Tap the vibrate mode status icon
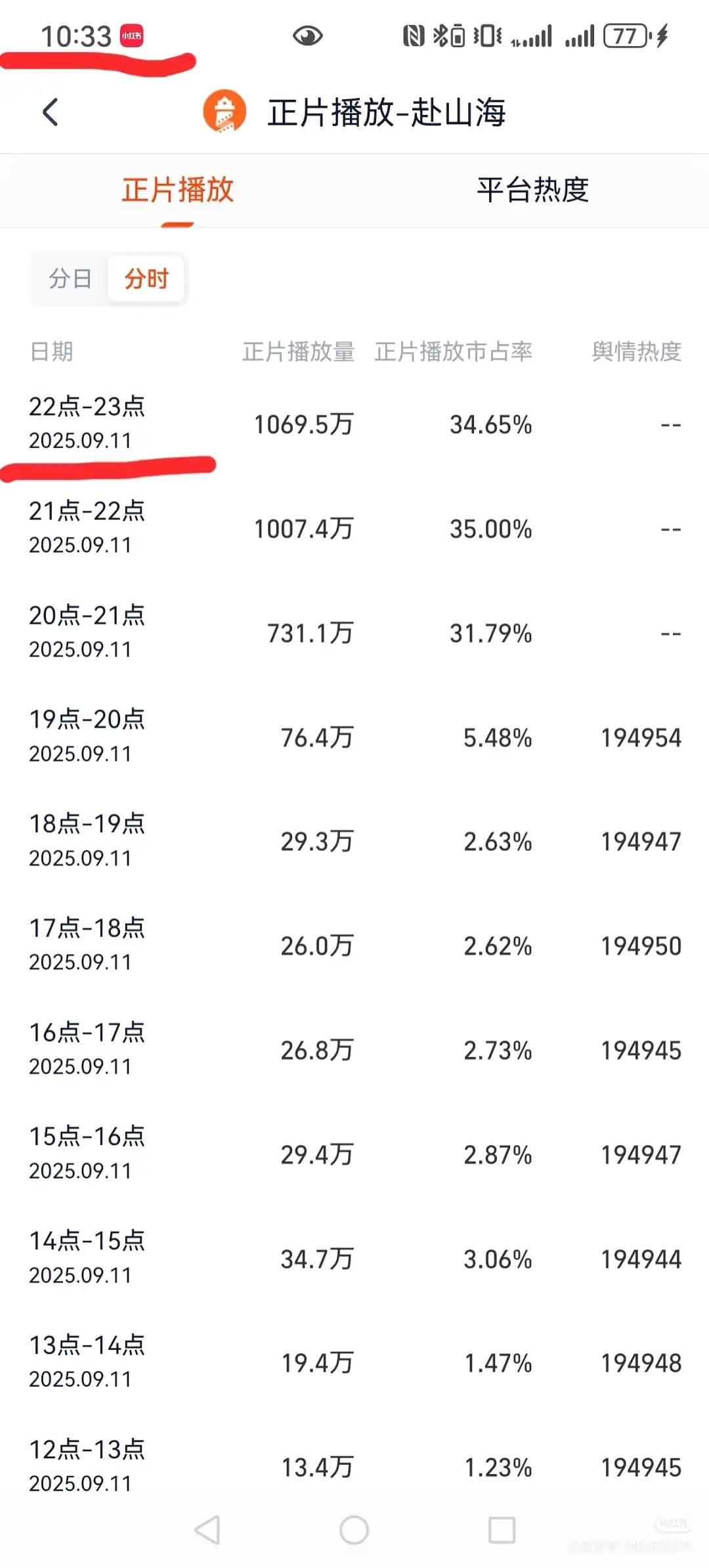 (488, 35)
